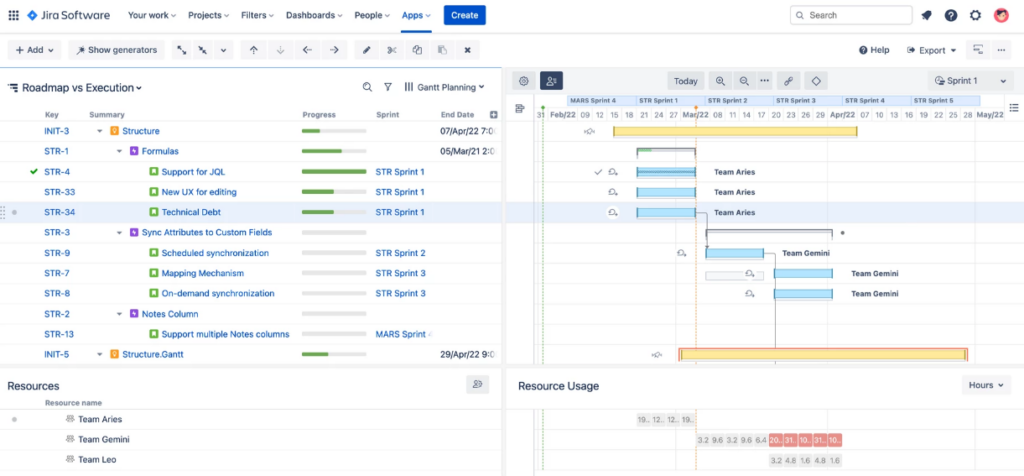Zoom out on the Gantt chart

tap(744, 81)
